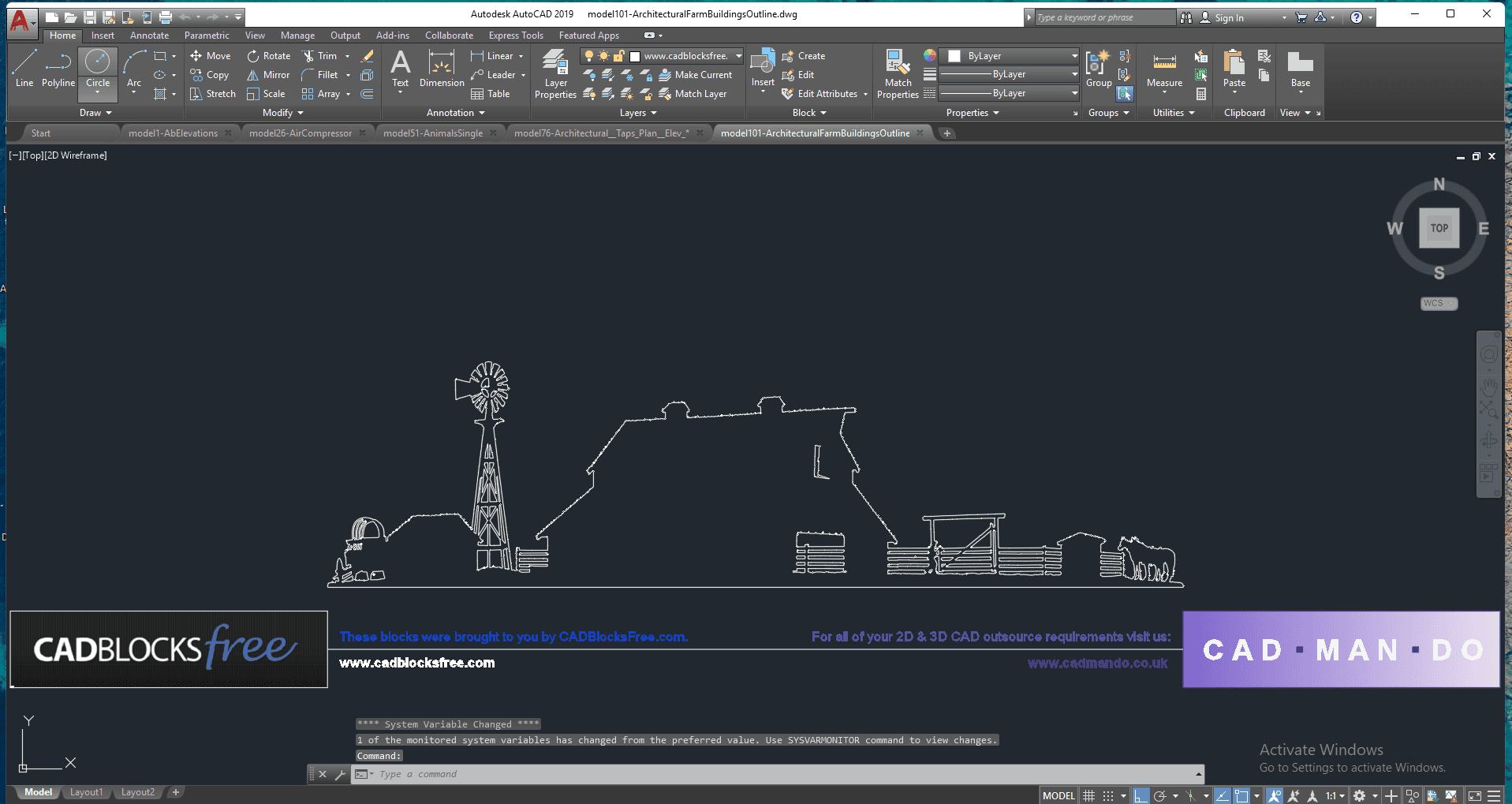Viewport: 1512px width, 804px height.
Task: Click the Rotate tool
Action: (x=268, y=56)
